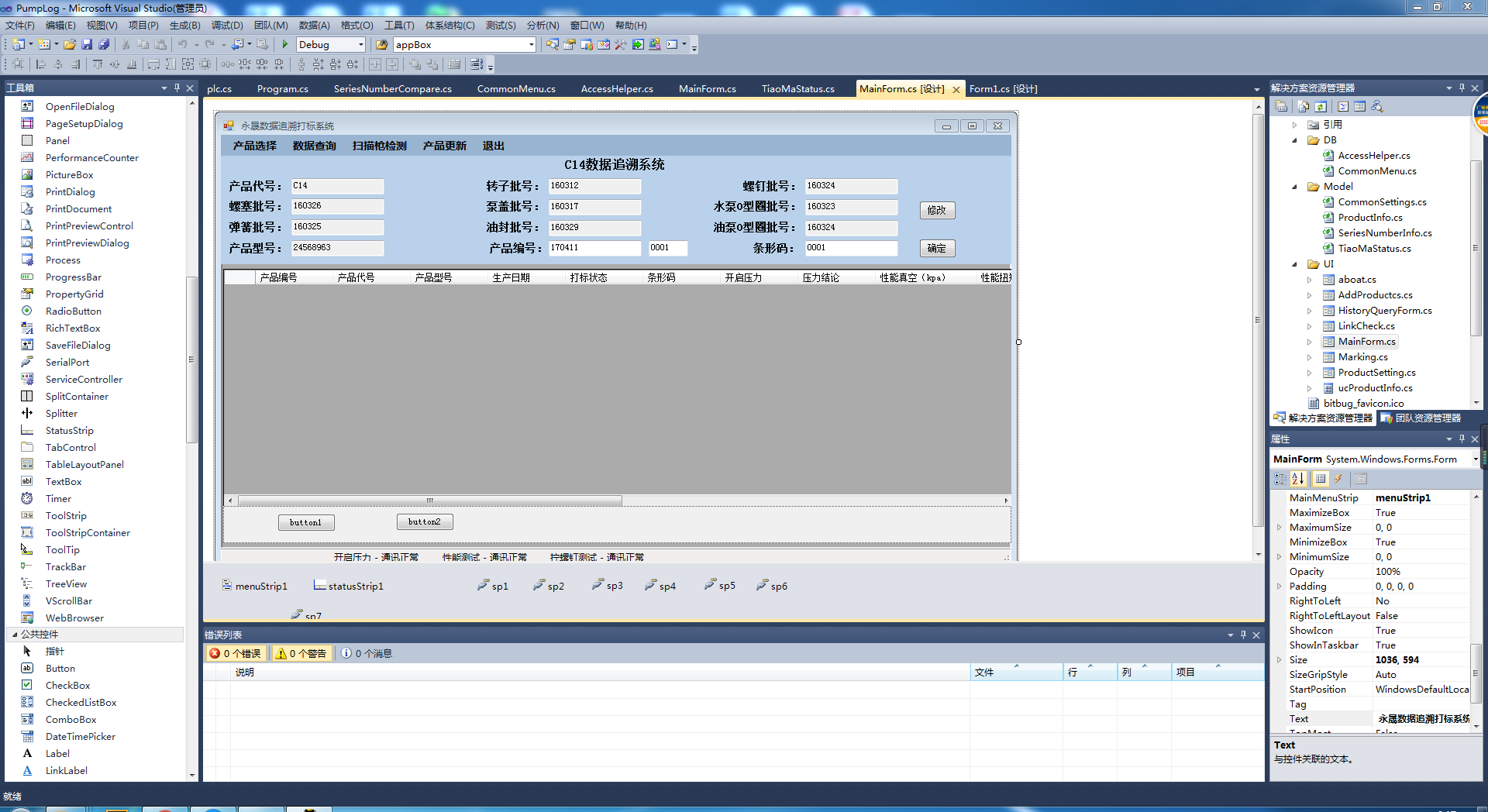The image size is (1488, 812).
Task: Click the 修改 button on the form
Action: pos(937,210)
